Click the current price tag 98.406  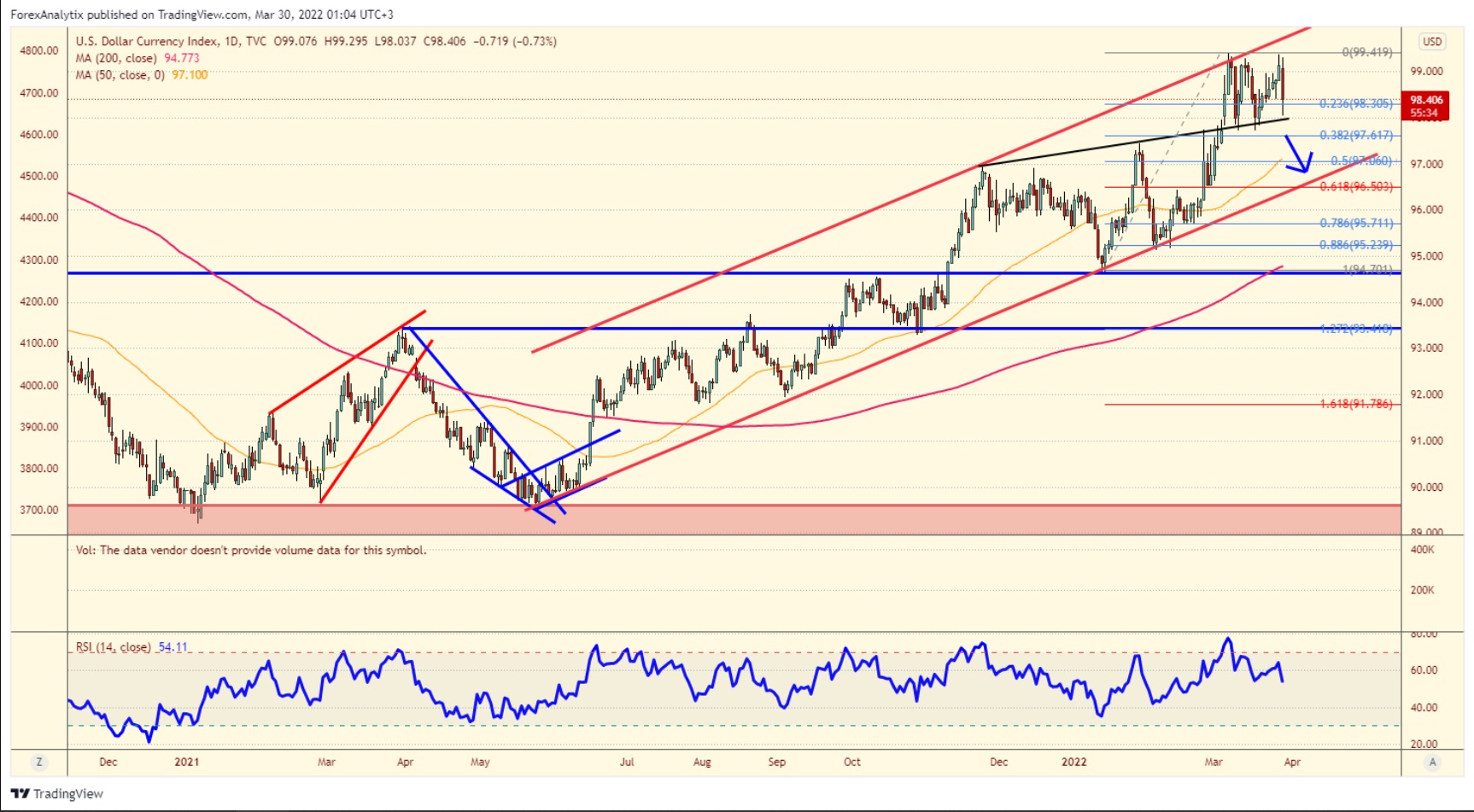coord(1424,106)
